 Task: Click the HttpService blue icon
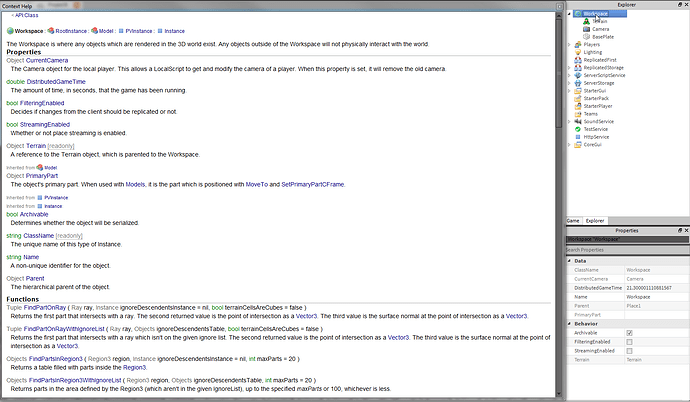coord(578,137)
